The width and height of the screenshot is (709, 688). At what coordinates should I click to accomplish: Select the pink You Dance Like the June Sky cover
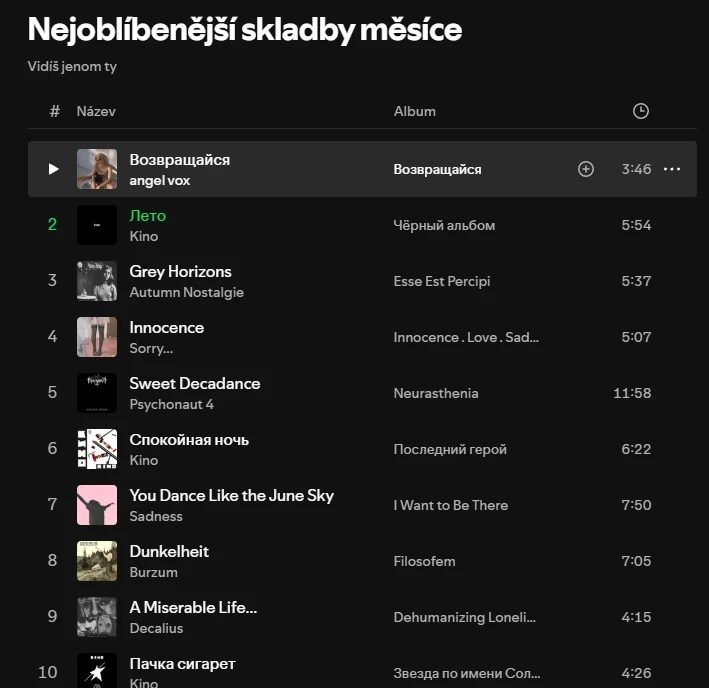[x=97, y=505]
